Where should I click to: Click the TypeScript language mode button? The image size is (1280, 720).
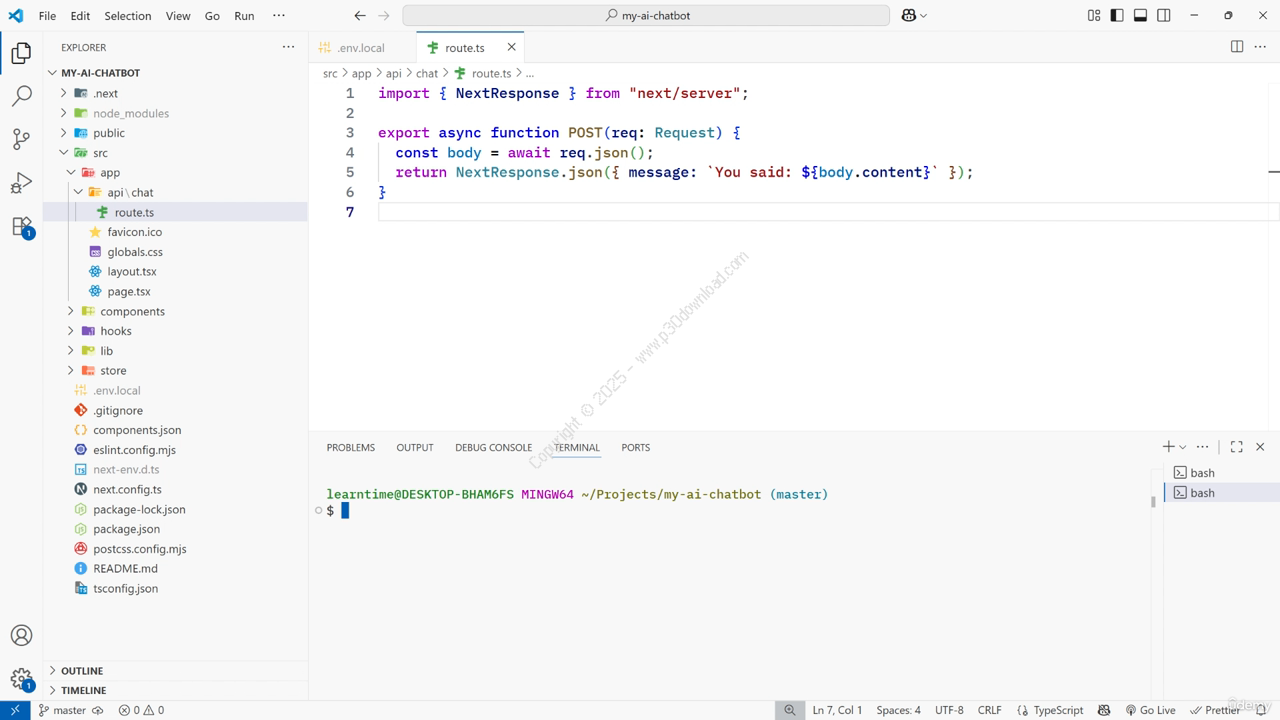click(1050, 710)
